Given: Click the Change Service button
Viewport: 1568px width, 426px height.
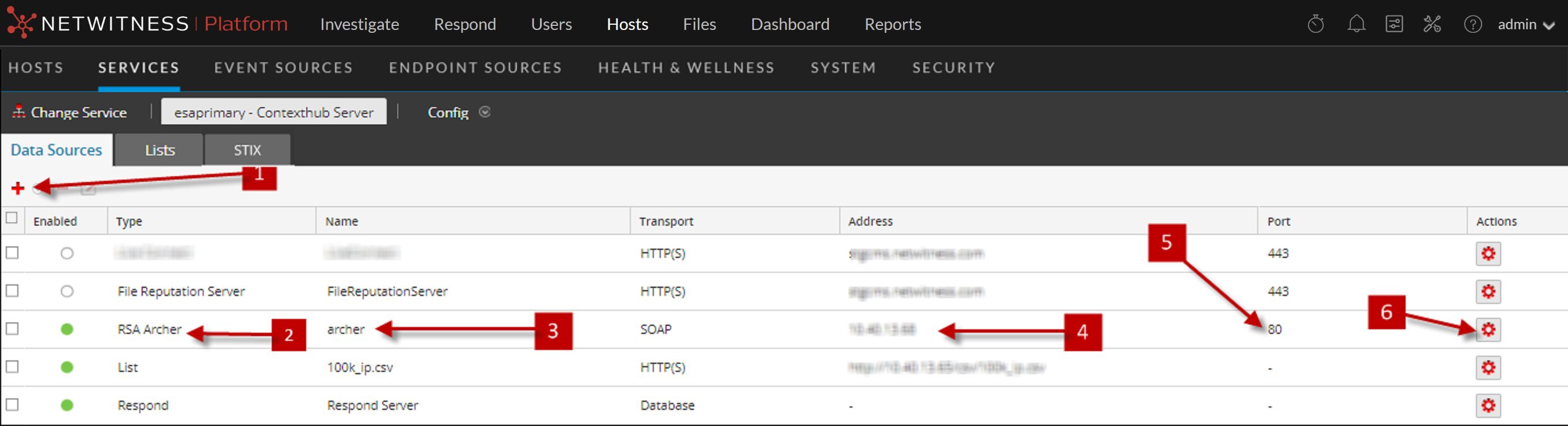Looking at the screenshot, I should point(70,113).
